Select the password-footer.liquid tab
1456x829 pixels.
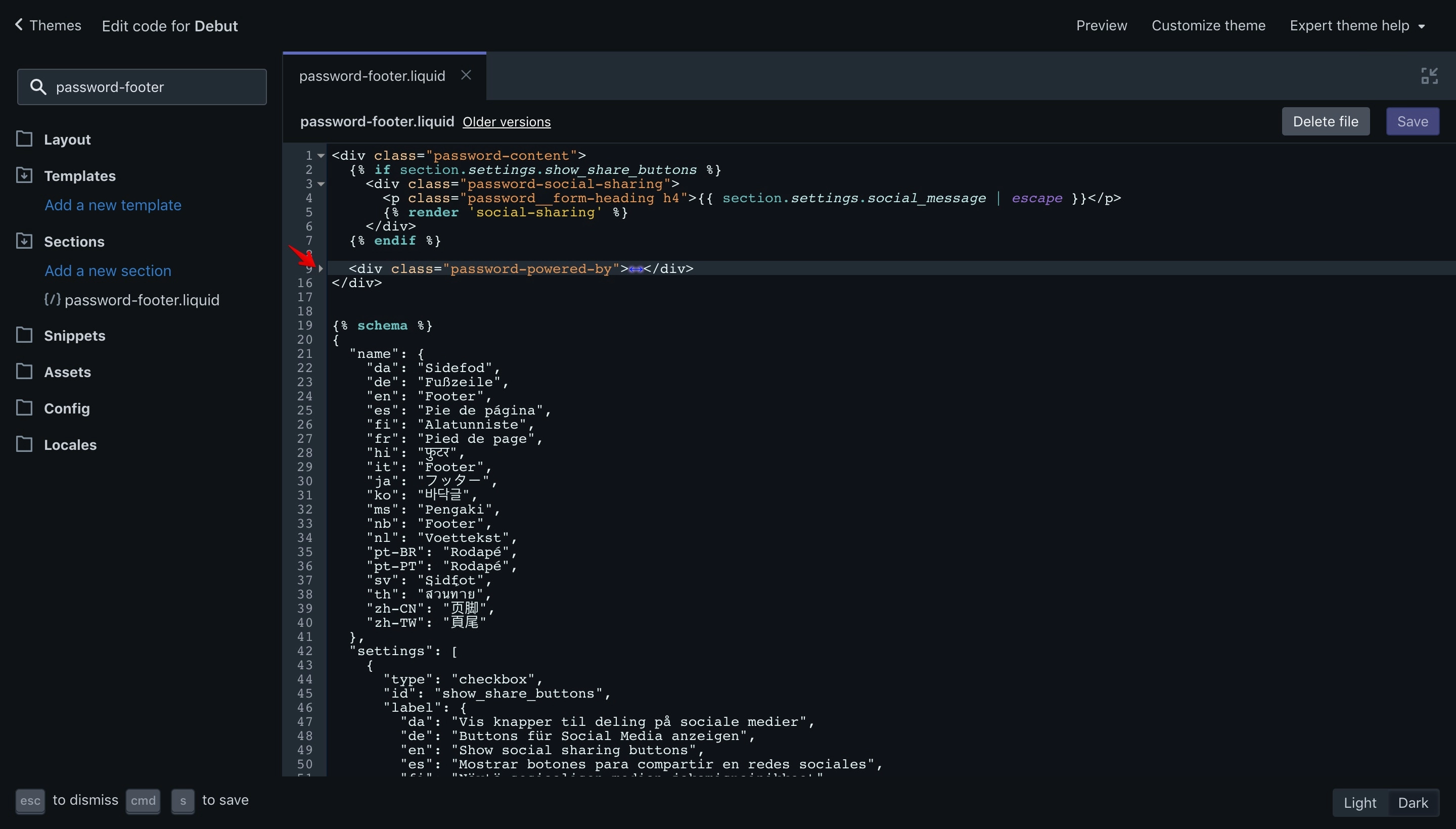coord(373,76)
